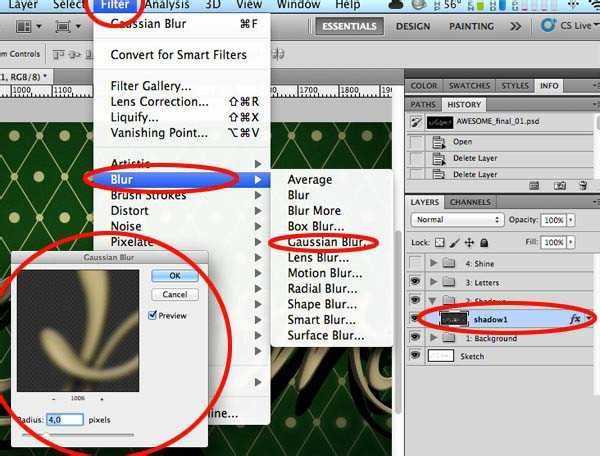Create new document from current state icon
The height and width of the screenshot is (456, 600).
[534, 186]
